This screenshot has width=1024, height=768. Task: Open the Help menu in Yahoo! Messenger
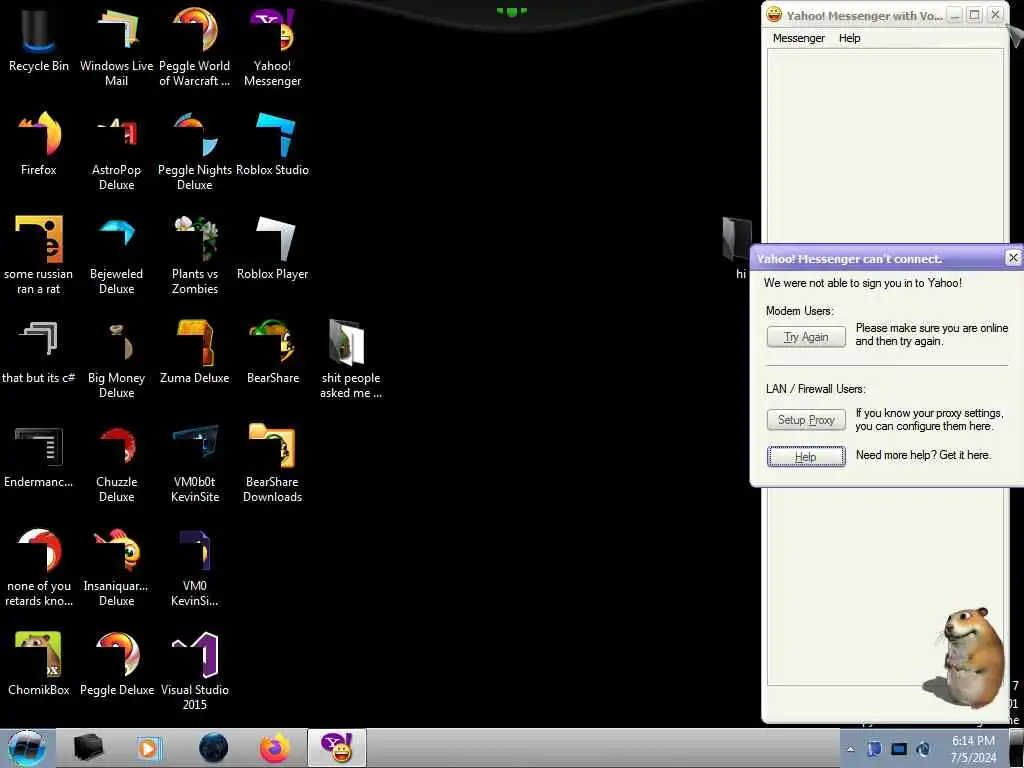coord(849,38)
